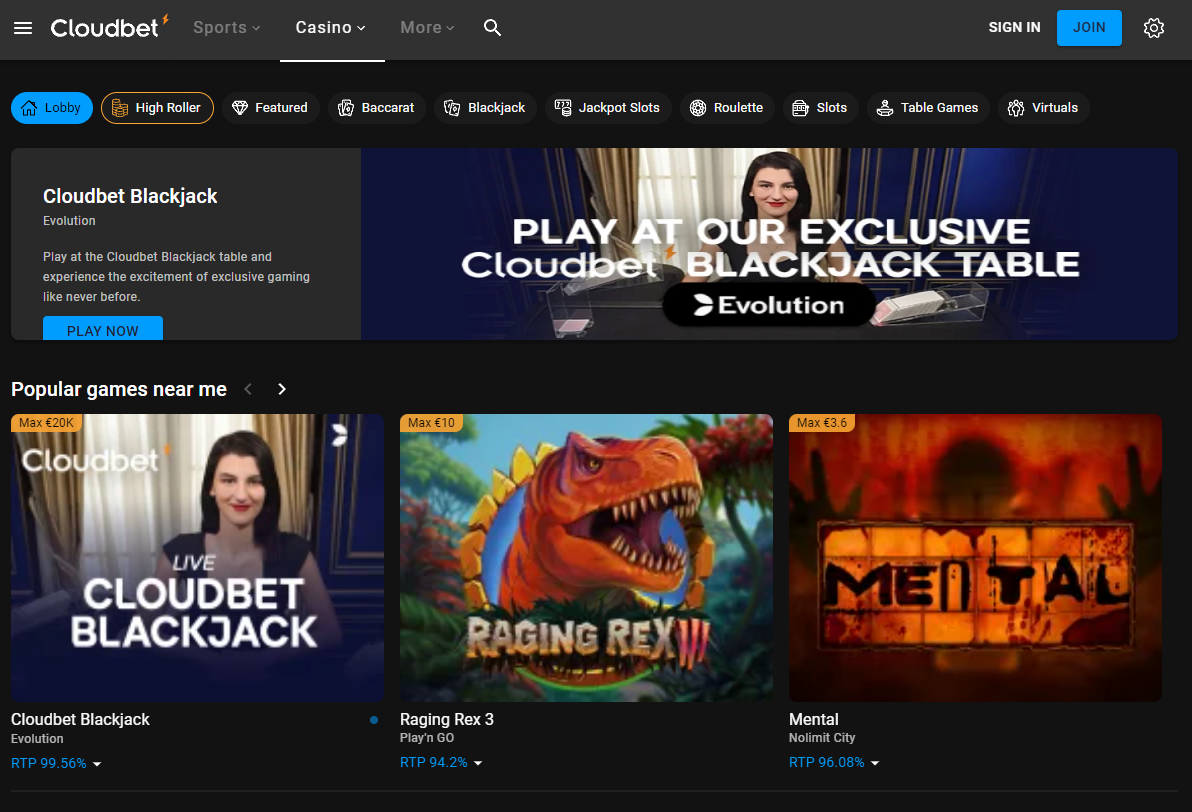Click the 'Max €20K' badge
The width and height of the screenshot is (1192, 812).
46,423
